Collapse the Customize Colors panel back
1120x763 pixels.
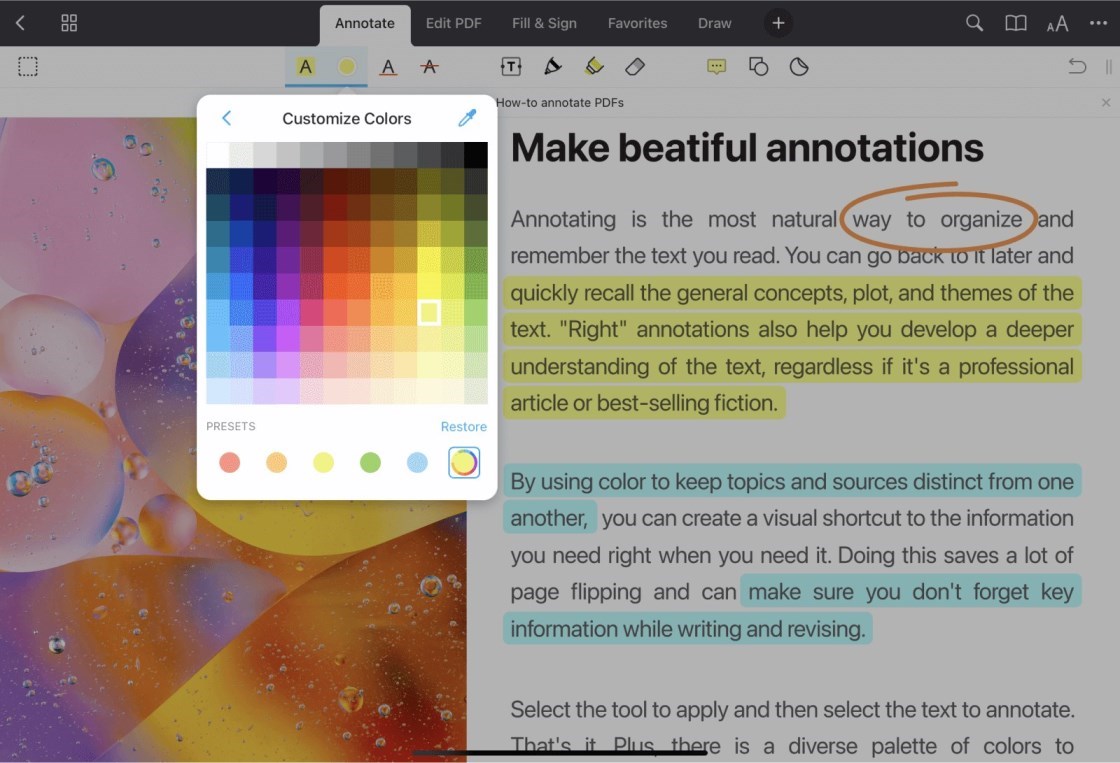[226, 118]
